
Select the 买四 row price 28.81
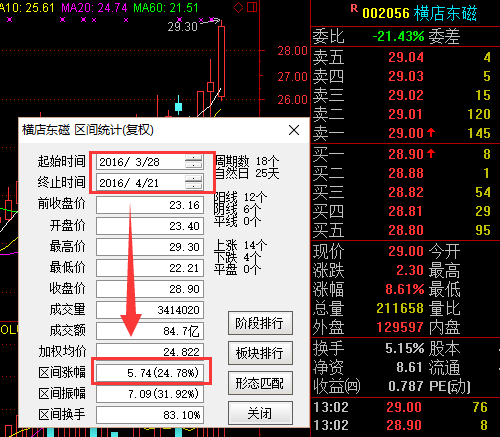pyautogui.click(x=406, y=211)
